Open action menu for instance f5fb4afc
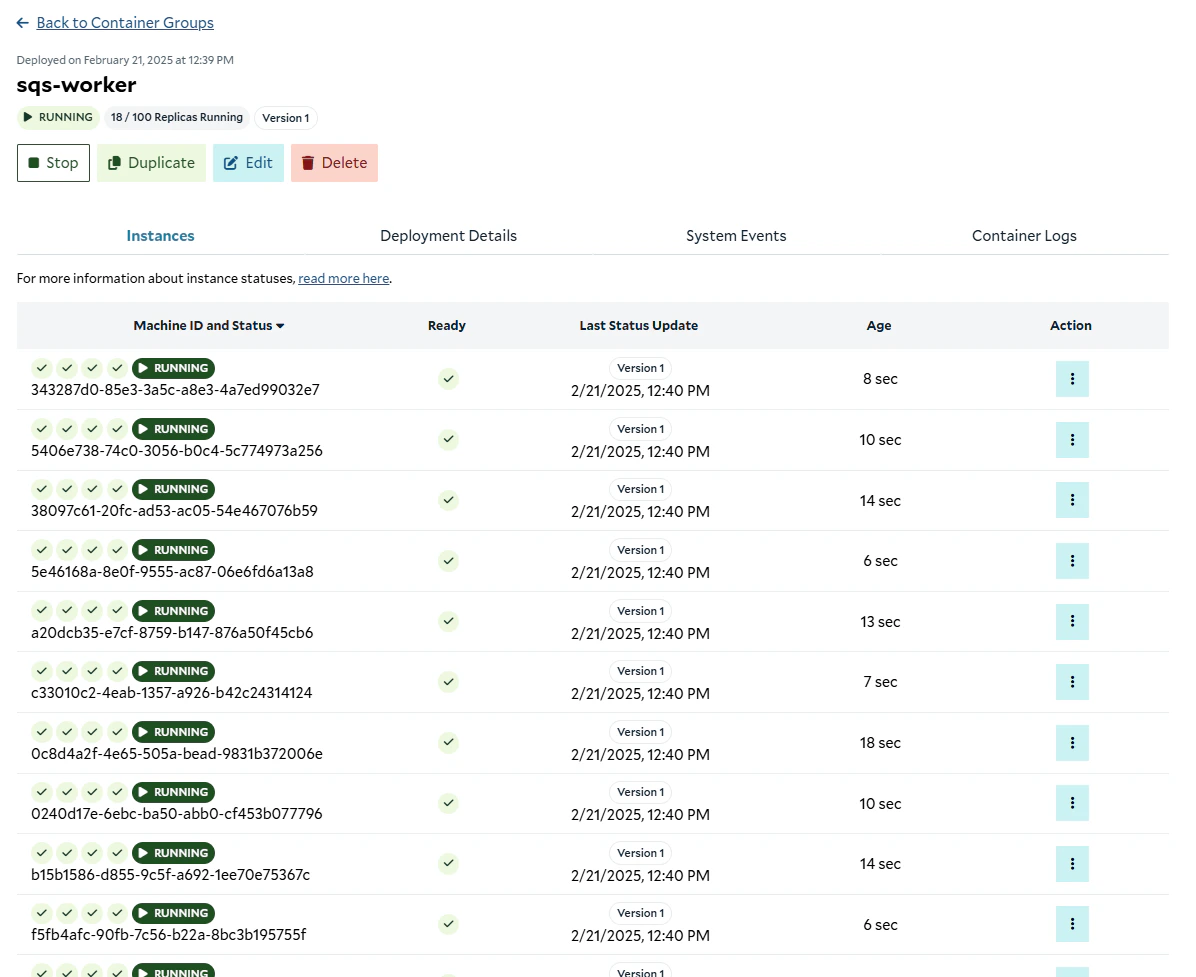This screenshot has width=1196, height=977. tap(1072, 924)
